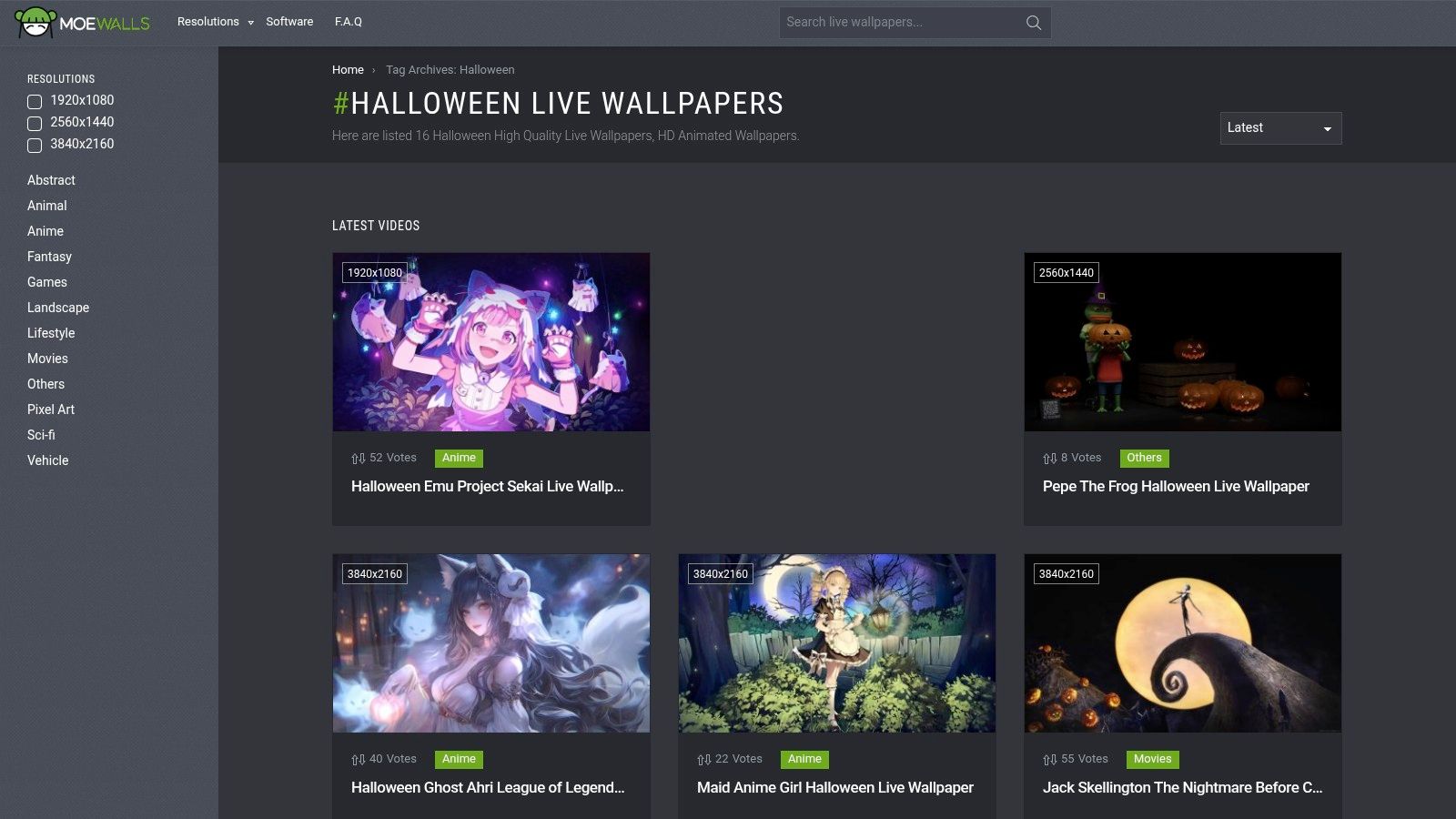This screenshot has height=819, width=1456.
Task: Select the Others sidebar category
Action: (45, 384)
